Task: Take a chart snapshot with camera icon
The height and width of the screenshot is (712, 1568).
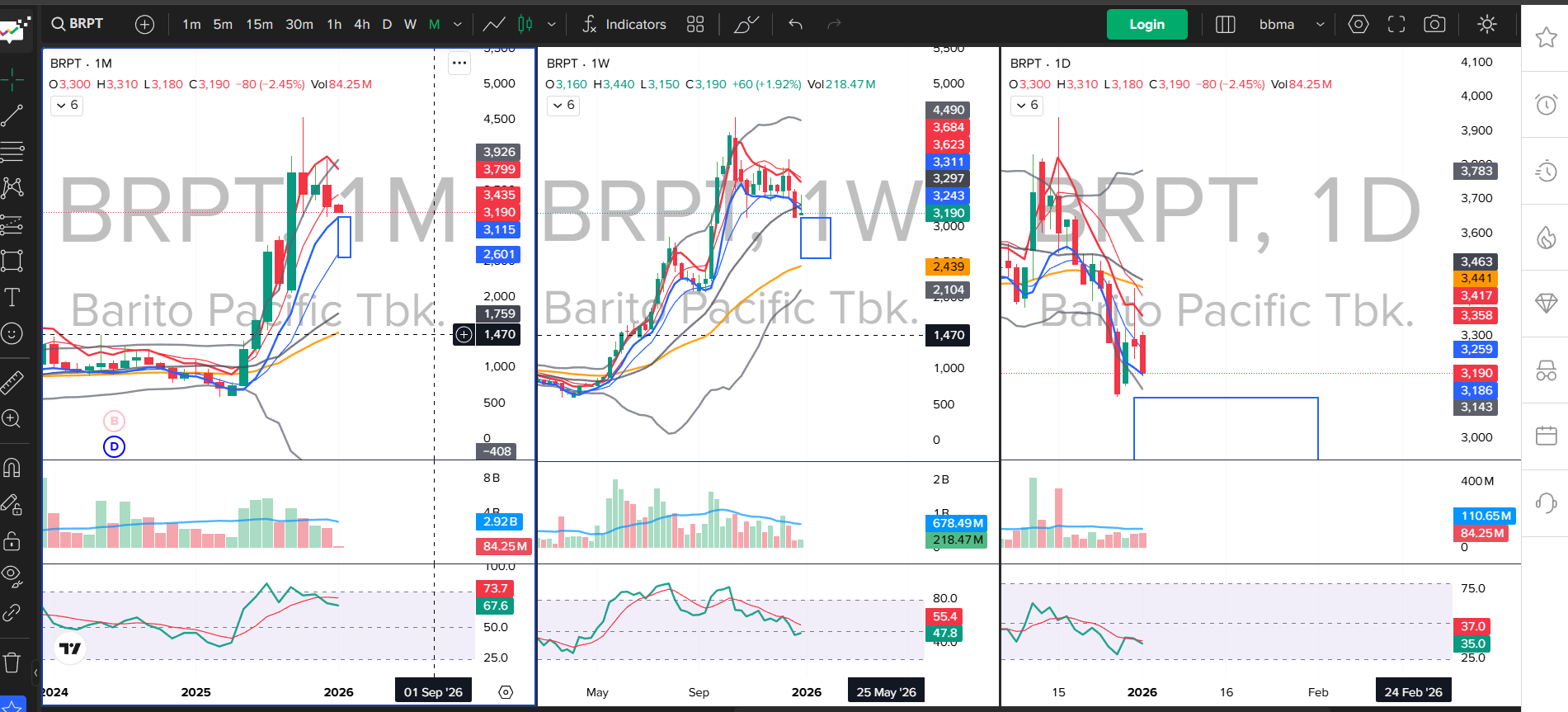Action: (1434, 24)
